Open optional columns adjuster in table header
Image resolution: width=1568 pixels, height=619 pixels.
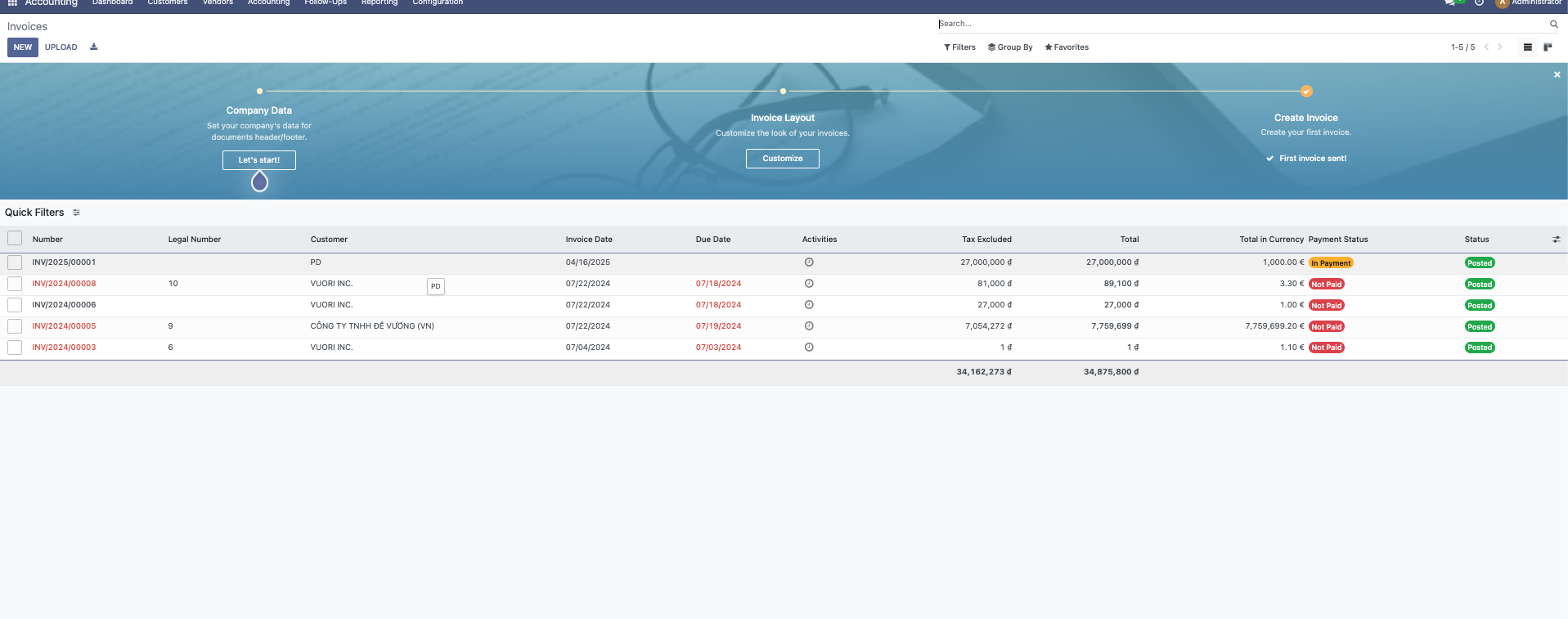(x=1556, y=240)
